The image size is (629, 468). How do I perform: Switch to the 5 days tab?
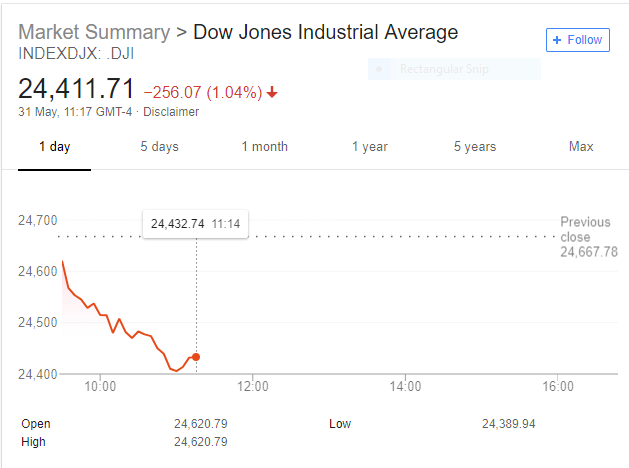pyautogui.click(x=159, y=147)
